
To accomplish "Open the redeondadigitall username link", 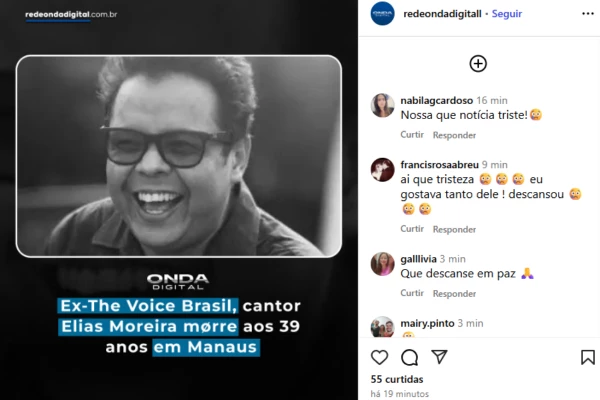I will click(x=442, y=14).
